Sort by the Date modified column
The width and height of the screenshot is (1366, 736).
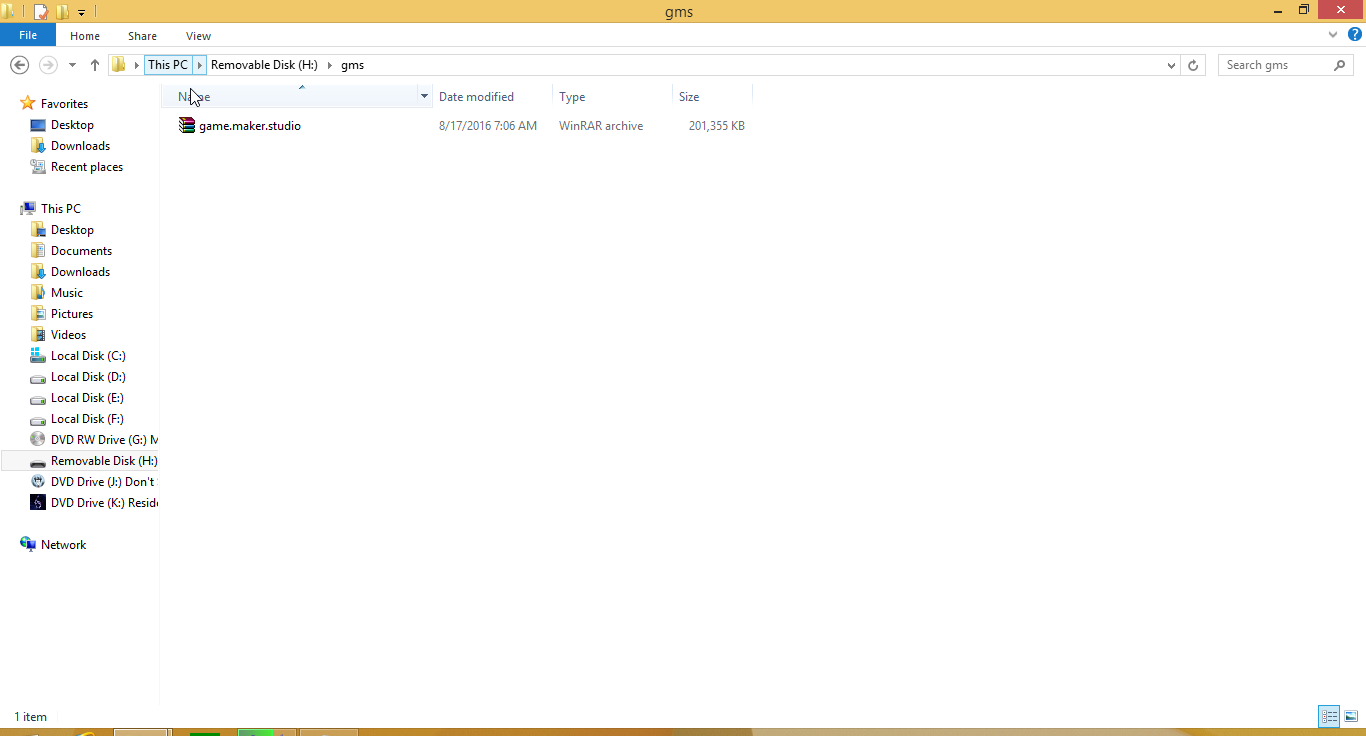(x=476, y=97)
